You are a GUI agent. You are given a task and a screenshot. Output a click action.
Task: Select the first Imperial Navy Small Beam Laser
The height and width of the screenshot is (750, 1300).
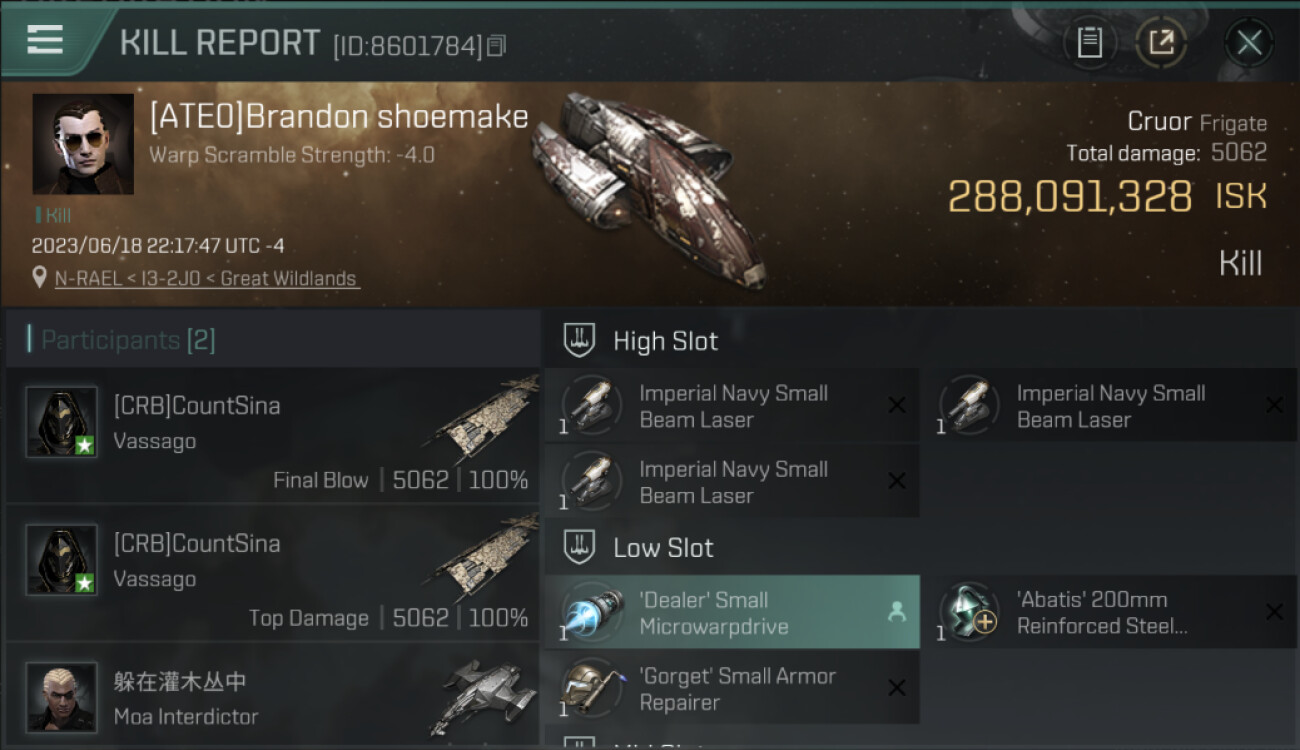click(732, 406)
